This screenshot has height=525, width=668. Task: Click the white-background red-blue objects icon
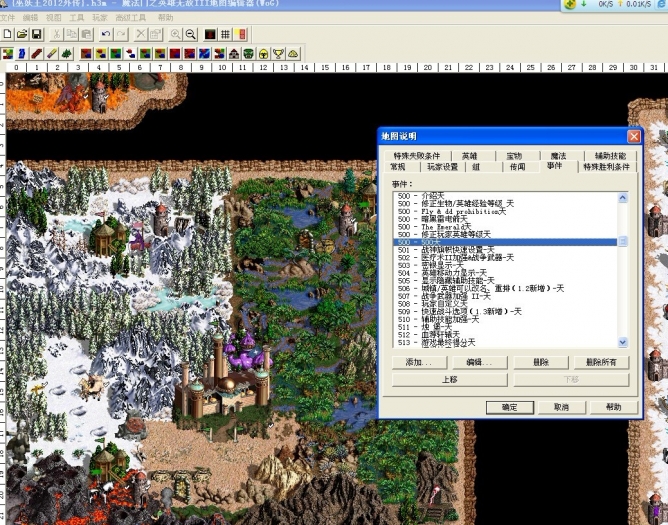point(131,54)
